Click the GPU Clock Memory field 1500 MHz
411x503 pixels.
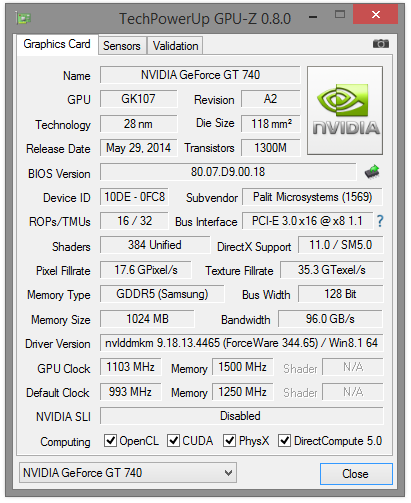(243, 367)
